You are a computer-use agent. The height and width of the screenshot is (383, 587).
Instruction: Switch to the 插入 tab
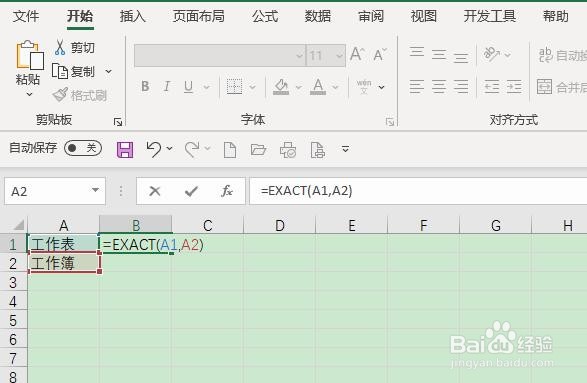(x=132, y=16)
